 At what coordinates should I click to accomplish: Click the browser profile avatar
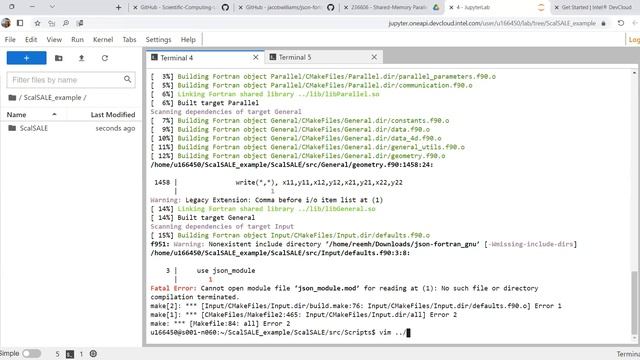click(6, 23)
